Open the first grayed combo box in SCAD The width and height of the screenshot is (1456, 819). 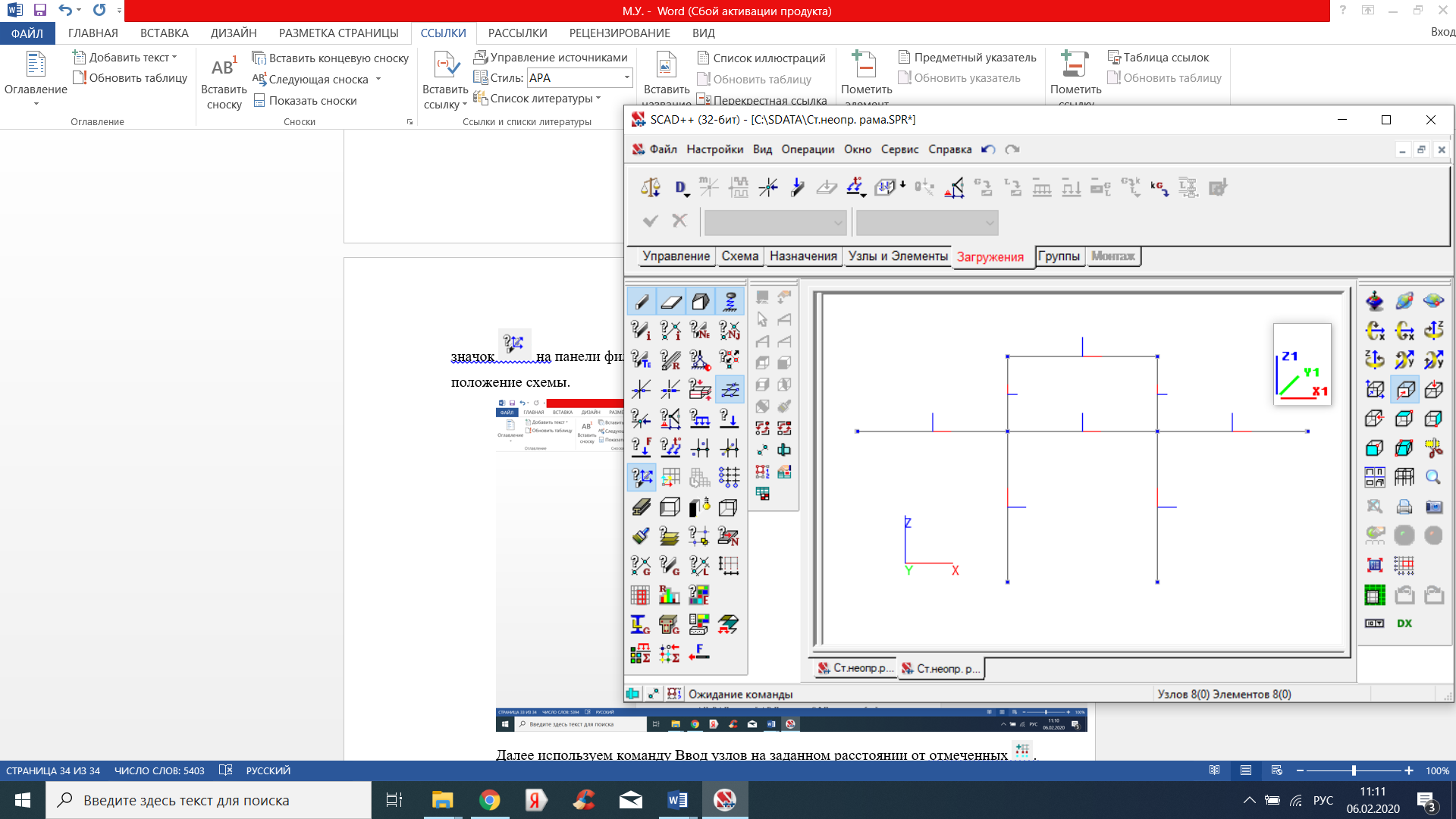click(x=775, y=223)
